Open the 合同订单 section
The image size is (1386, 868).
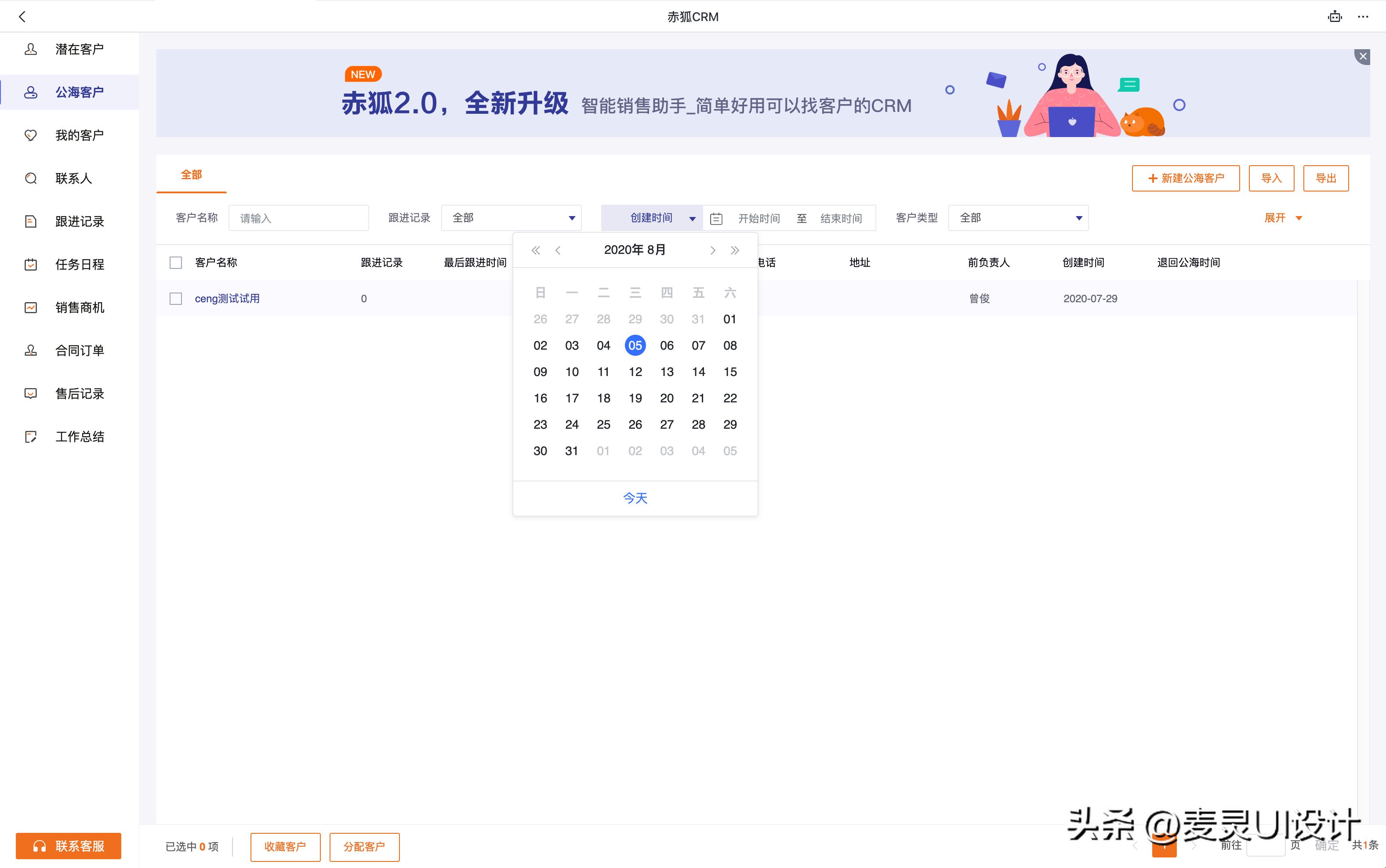(79, 350)
